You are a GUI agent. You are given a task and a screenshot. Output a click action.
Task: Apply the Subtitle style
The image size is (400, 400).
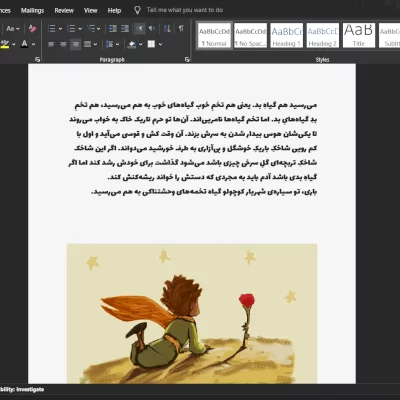pos(389,36)
